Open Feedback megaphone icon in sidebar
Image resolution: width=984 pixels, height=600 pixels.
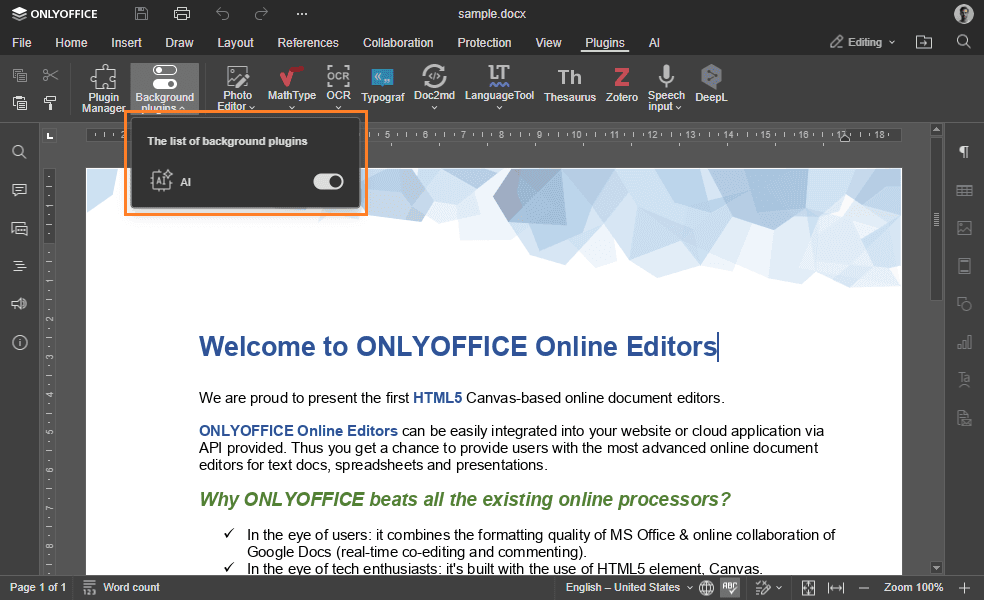coord(19,304)
